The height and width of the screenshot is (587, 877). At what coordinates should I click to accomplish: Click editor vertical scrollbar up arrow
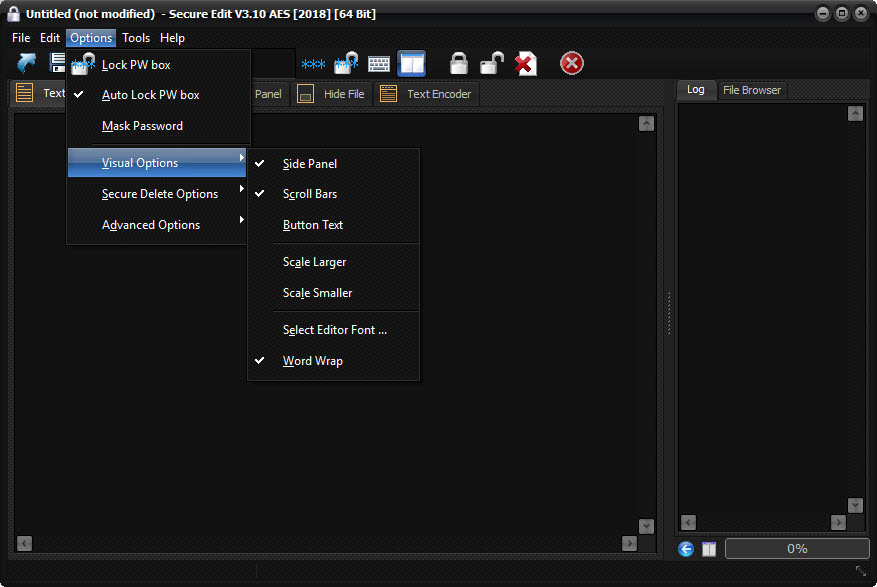pos(646,124)
